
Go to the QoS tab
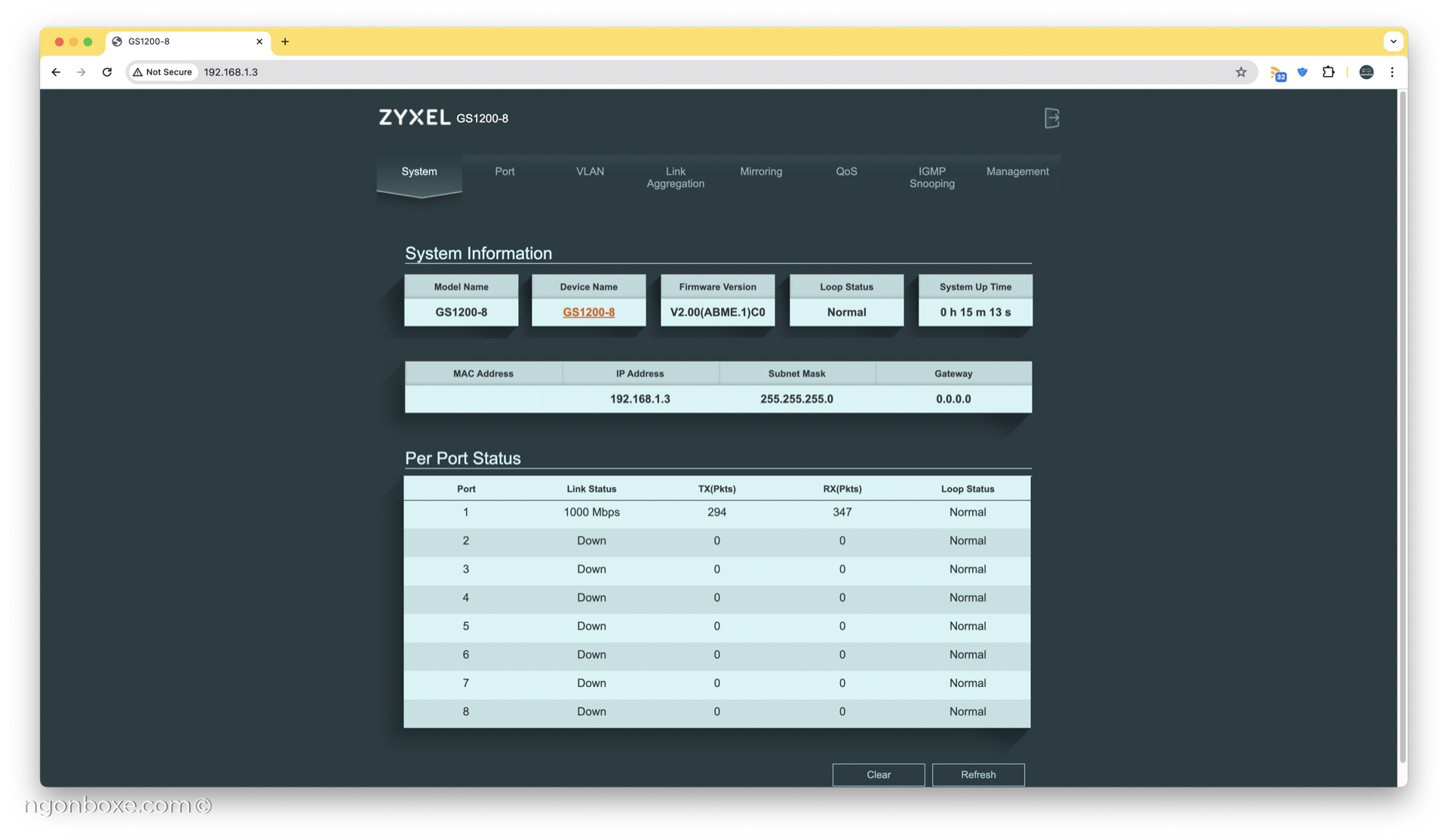pos(846,172)
